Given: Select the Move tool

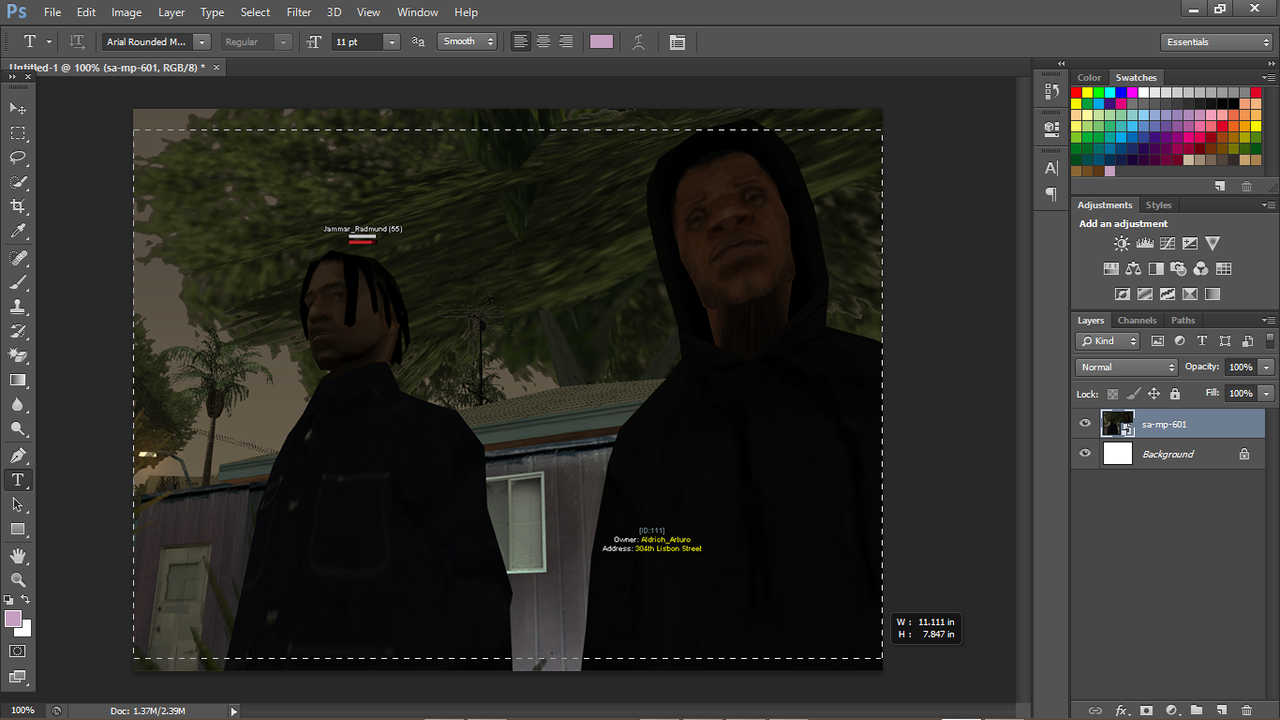Looking at the screenshot, I should click(x=18, y=108).
